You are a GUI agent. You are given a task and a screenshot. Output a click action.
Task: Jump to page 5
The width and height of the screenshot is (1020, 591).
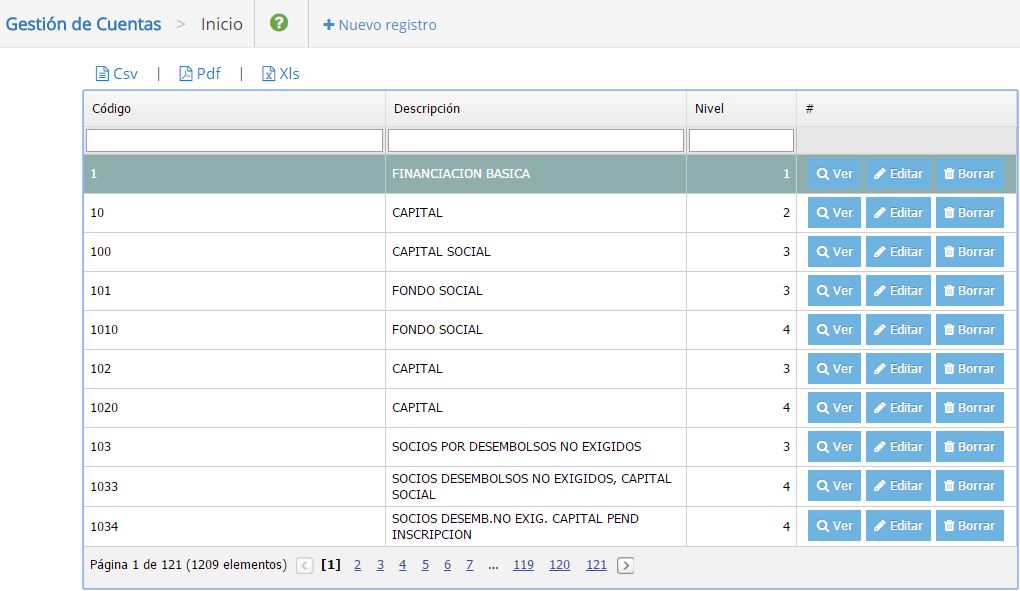pyautogui.click(x=425, y=565)
